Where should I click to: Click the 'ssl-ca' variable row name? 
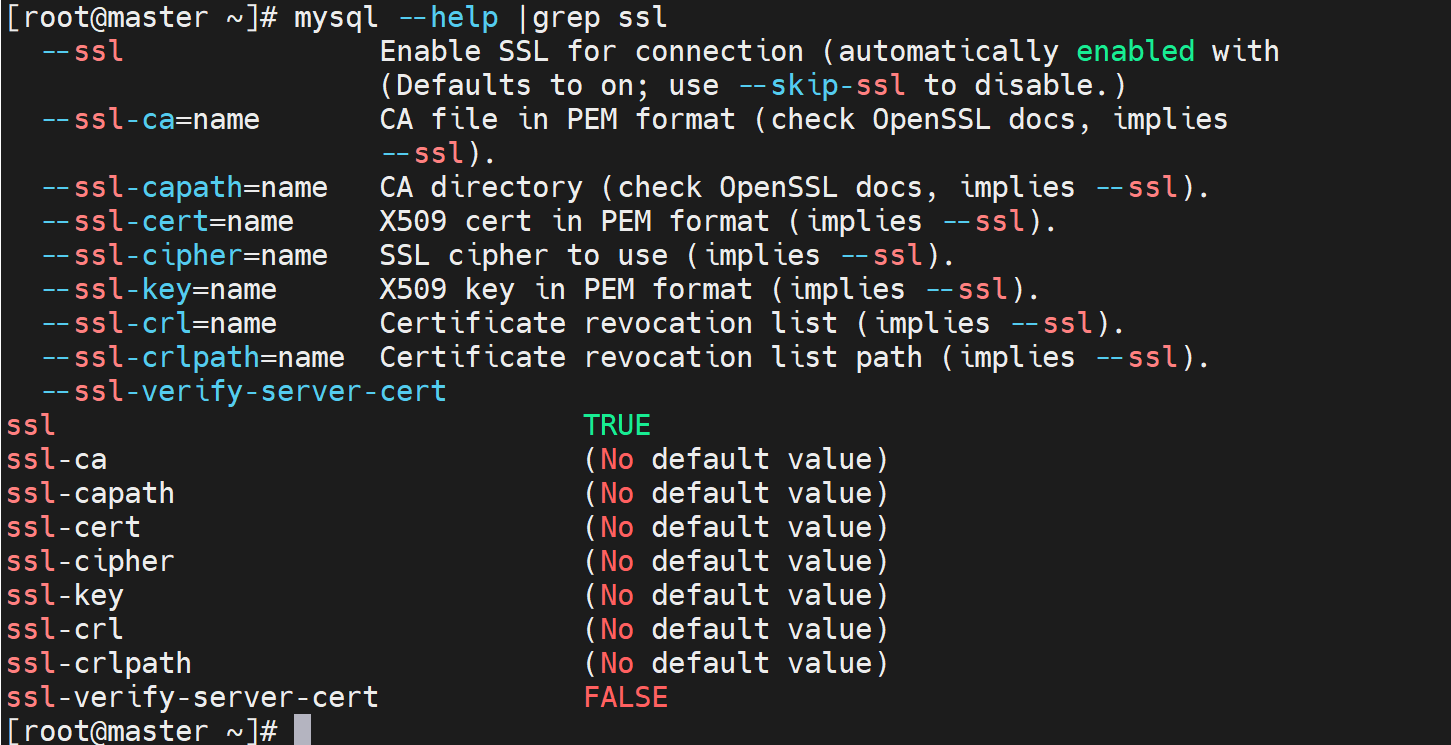[56, 460]
